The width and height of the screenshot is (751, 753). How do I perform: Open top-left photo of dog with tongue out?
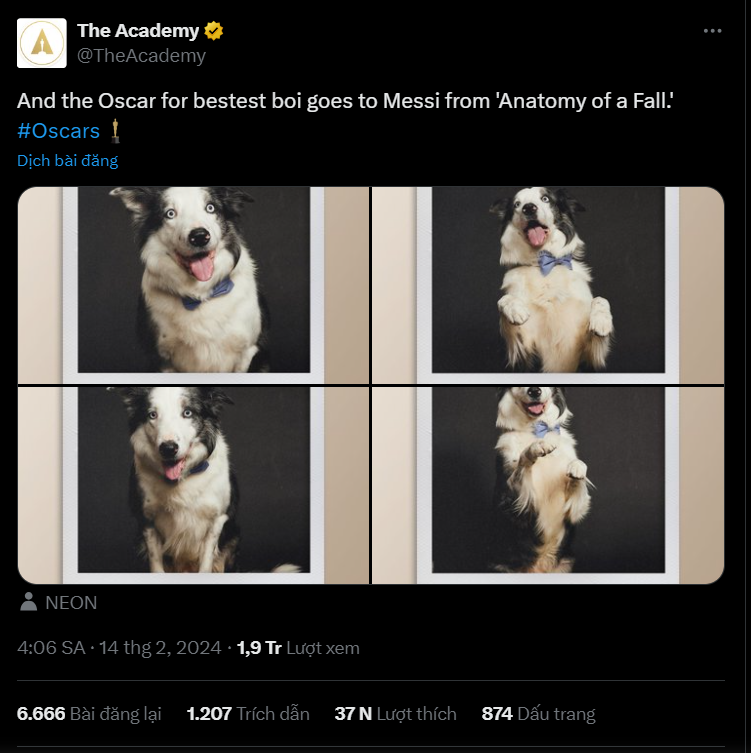(193, 284)
